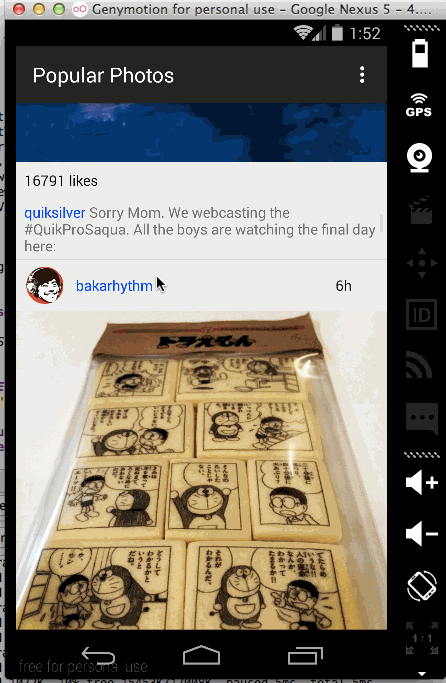Open the device ID widget
The height and width of the screenshot is (683, 446).
click(421, 314)
